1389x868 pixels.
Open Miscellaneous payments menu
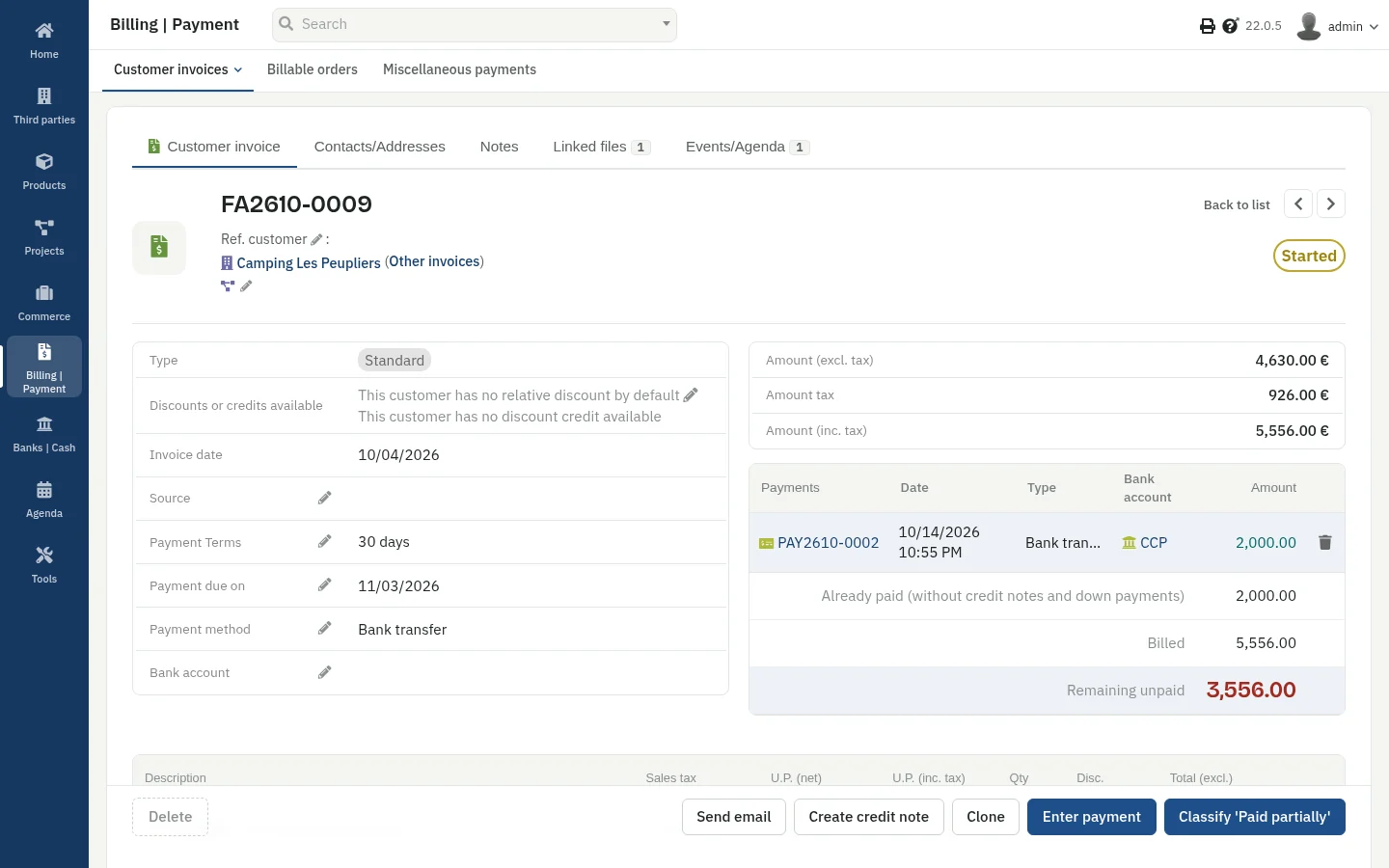459,69
